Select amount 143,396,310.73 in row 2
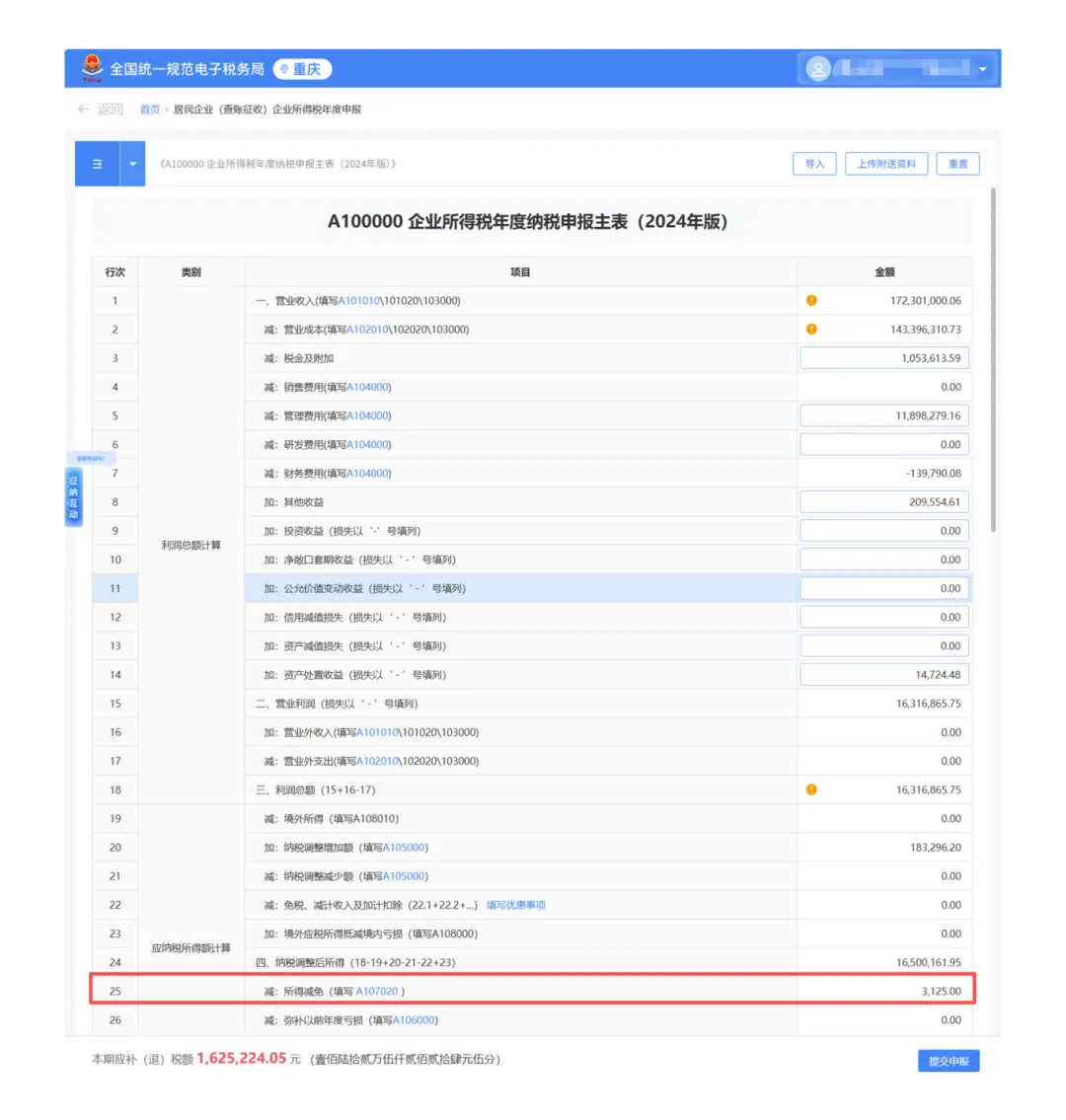This screenshot has height=1120, width=1066. point(925,330)
